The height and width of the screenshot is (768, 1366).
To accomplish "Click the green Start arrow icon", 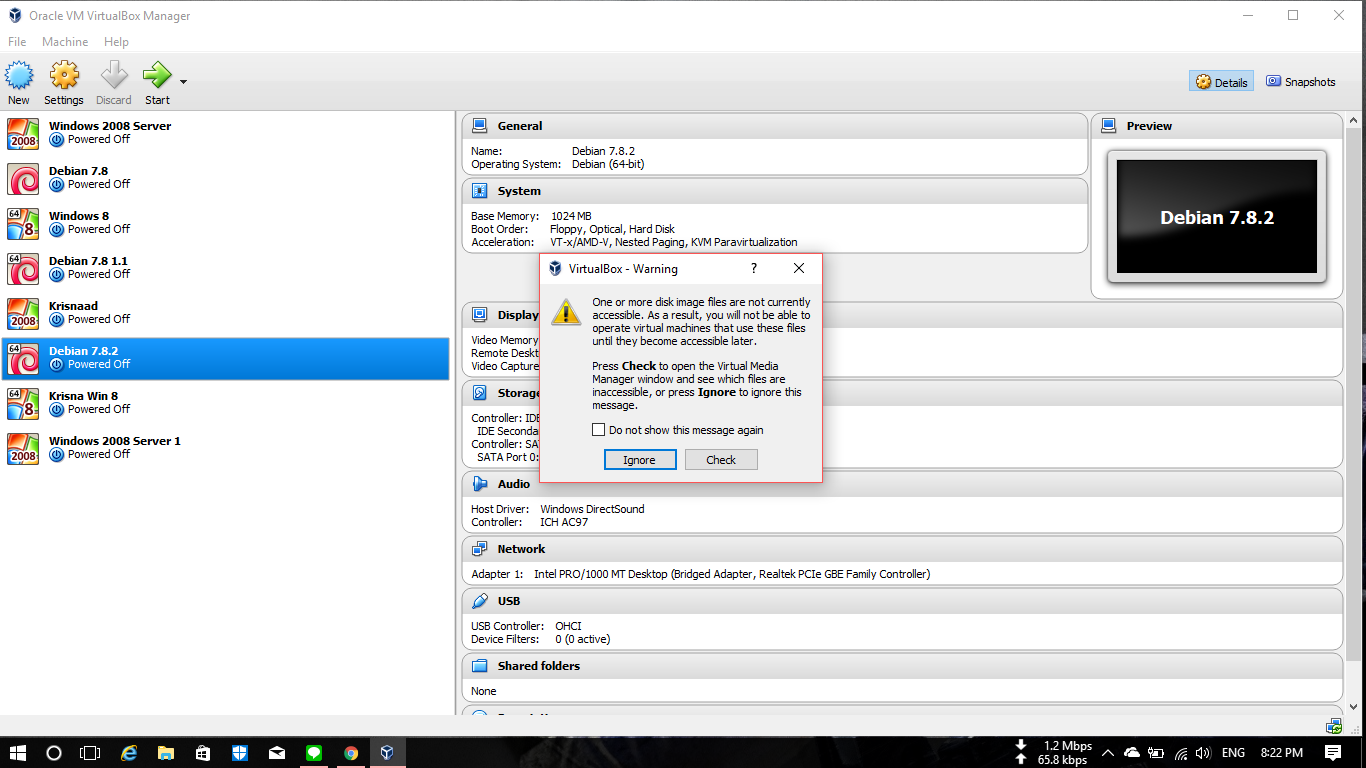I will coord(157,75).
